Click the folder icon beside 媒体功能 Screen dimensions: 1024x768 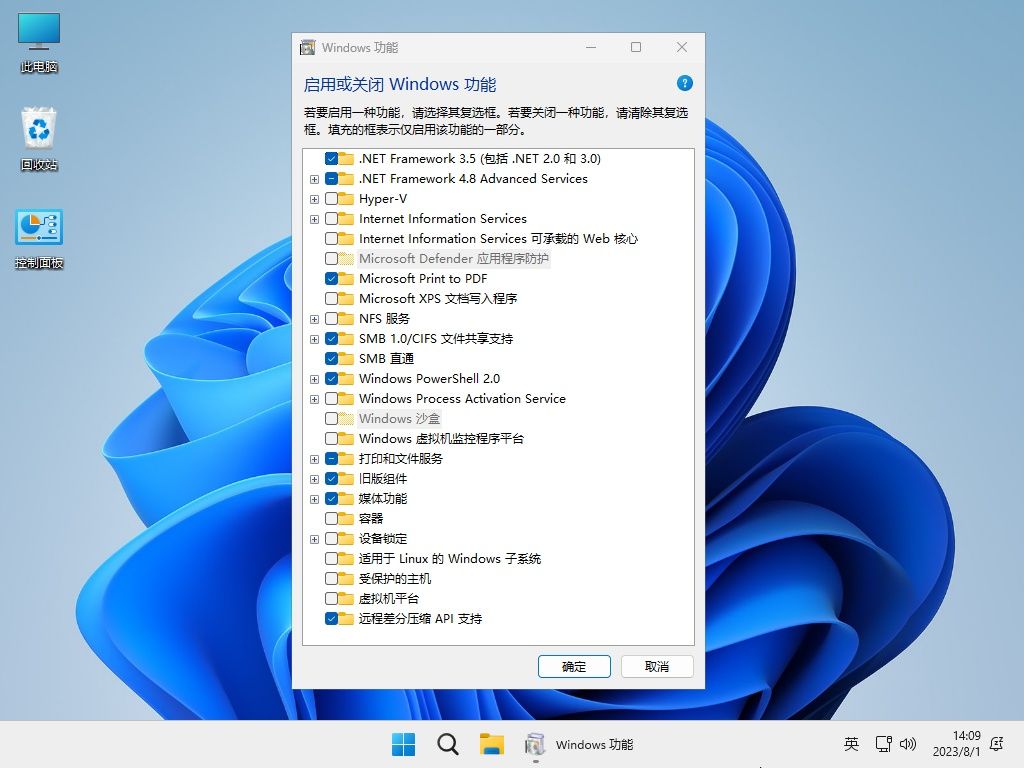coord(346,498)
